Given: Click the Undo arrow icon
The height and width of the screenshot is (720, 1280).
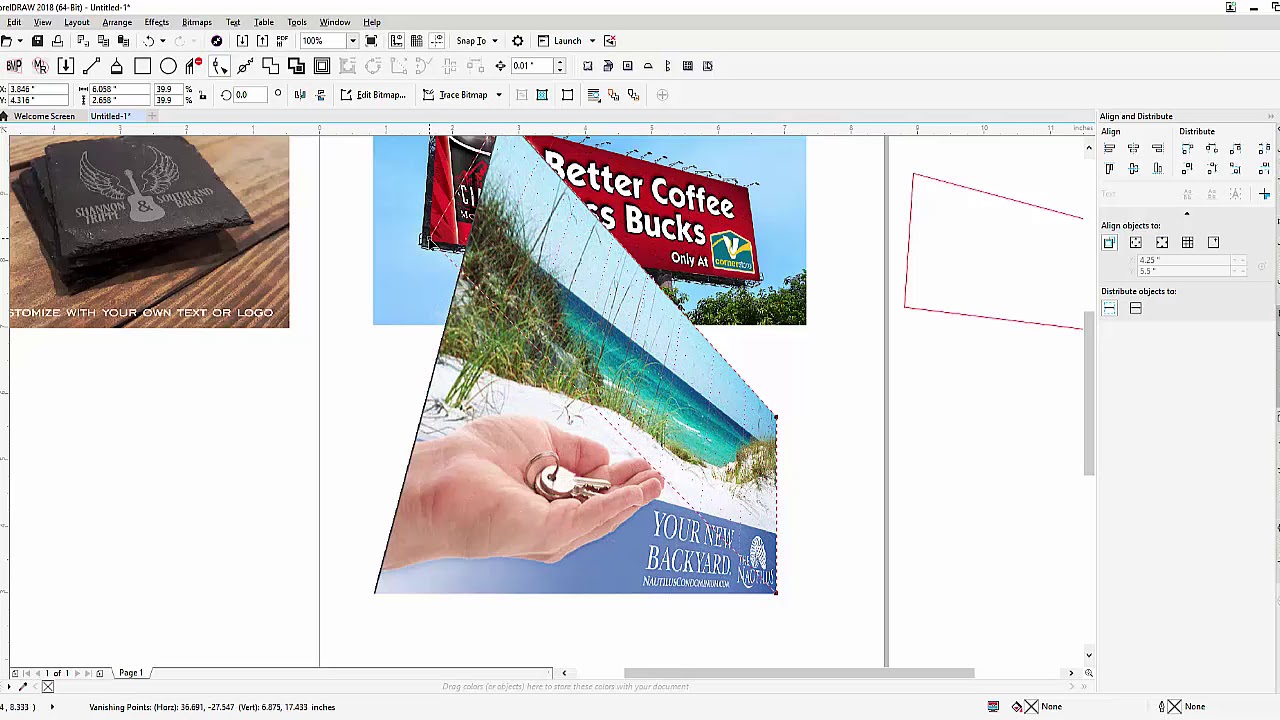Looking at the screenshot, I should [x=149, y=41].
